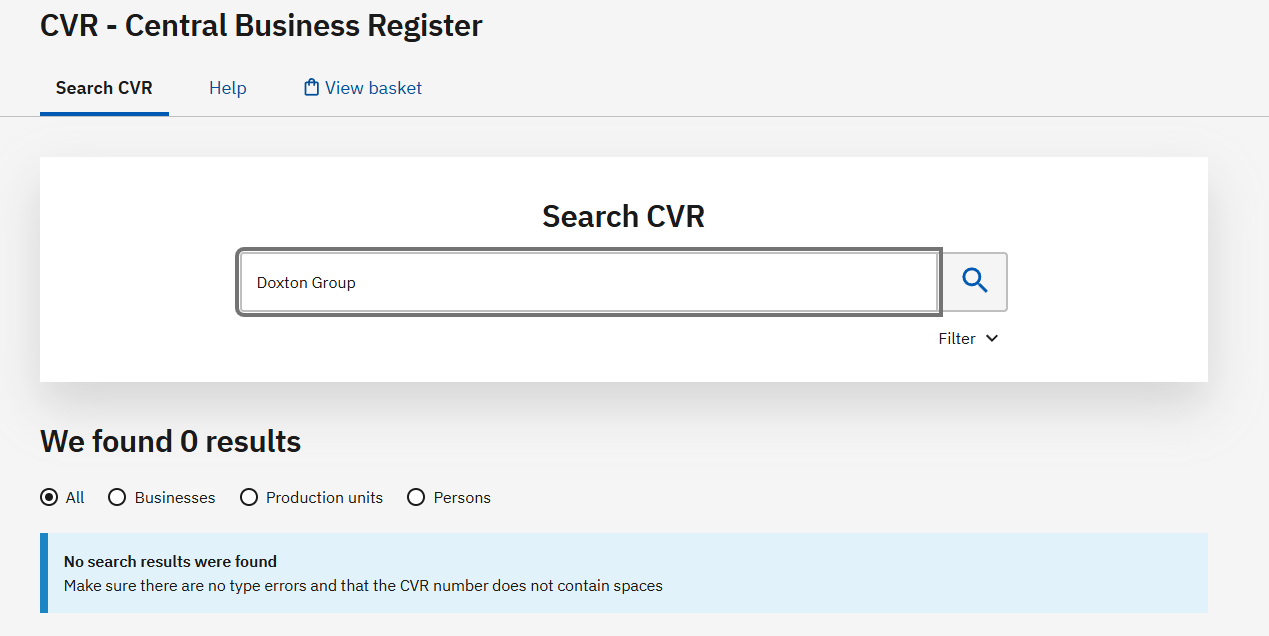Click the Persons label text
This screenshot has height=636, width=1269.
pyautogui.click(x=462, y=497)
